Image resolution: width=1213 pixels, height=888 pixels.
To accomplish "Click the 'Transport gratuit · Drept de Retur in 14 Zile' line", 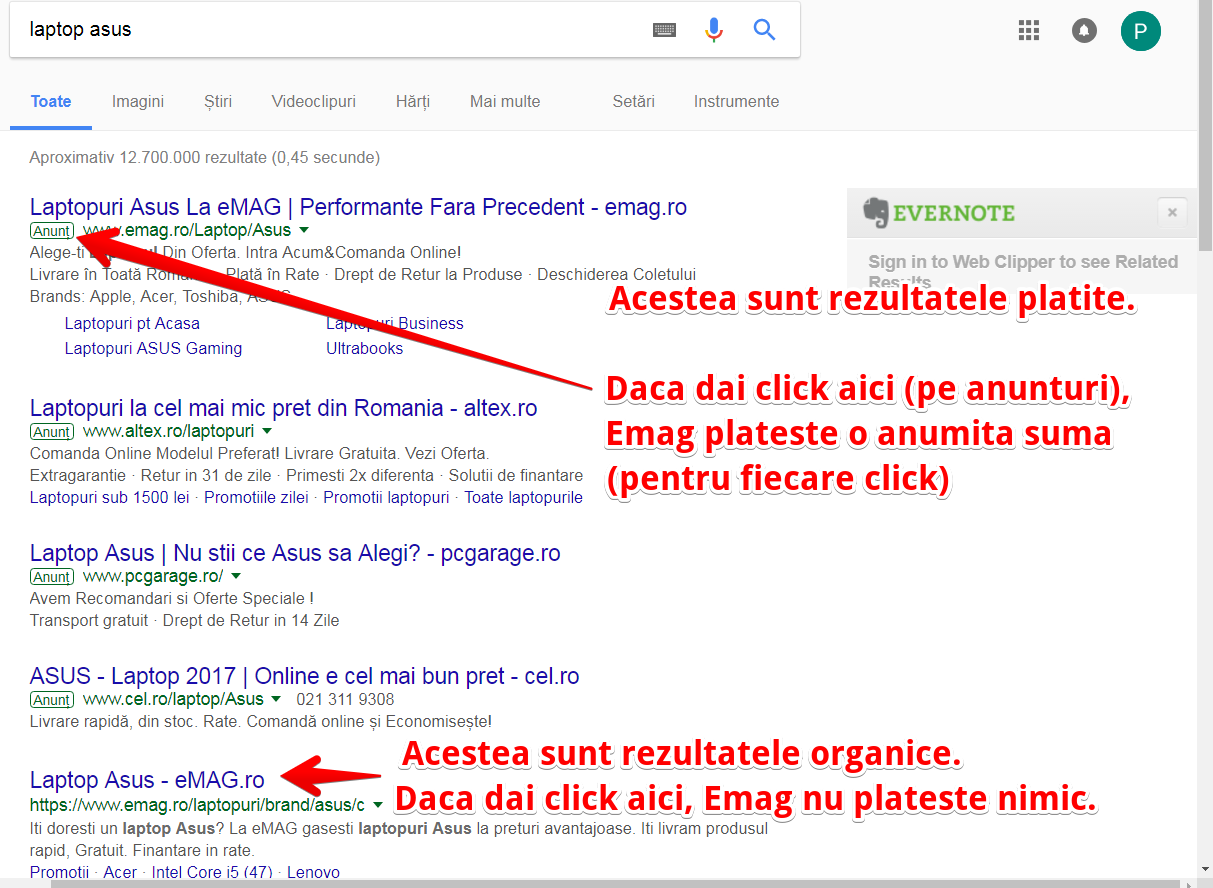I will tap(185, 621).
